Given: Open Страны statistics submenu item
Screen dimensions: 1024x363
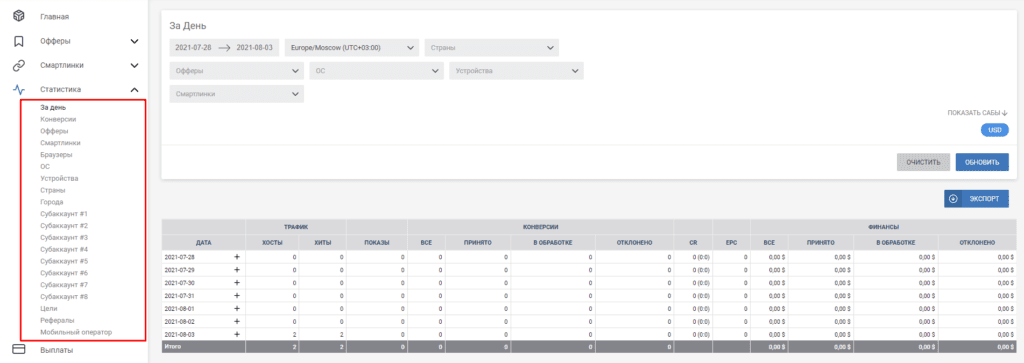Looking at the screenshot, I should click(53, 190).
